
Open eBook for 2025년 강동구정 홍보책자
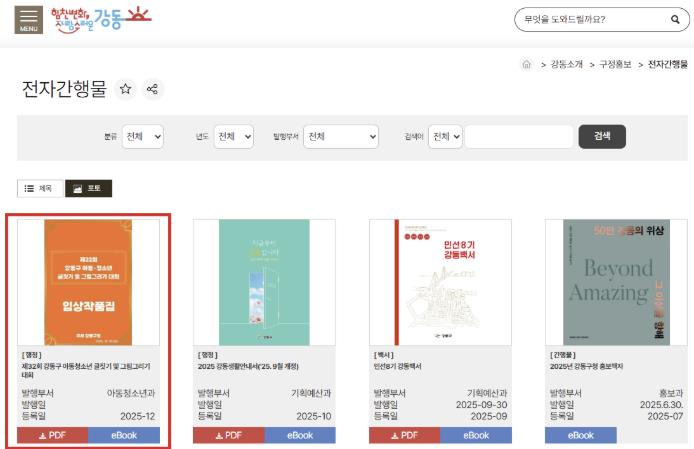pyautogui.click(x=581, y=435)
